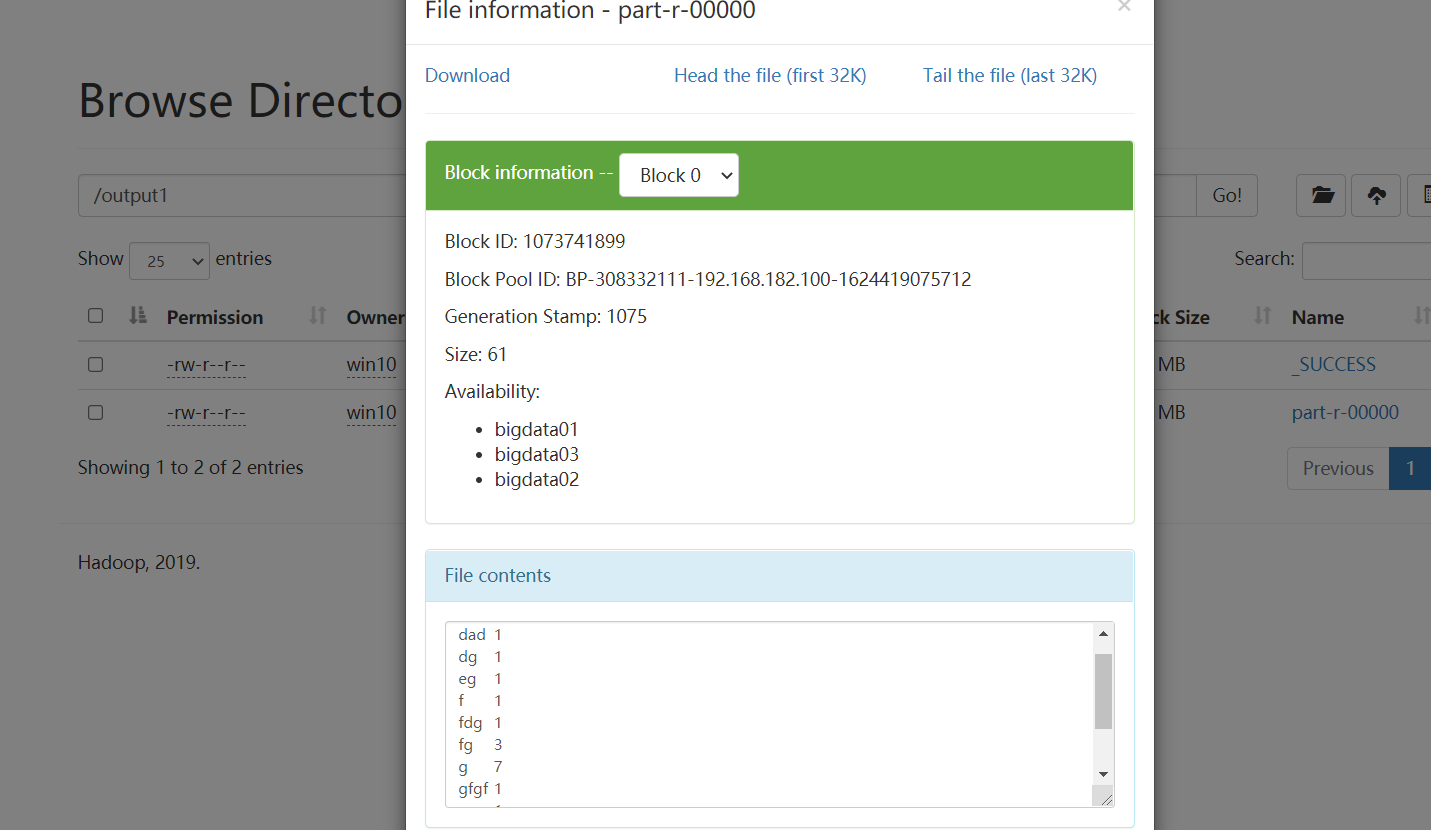The width and height of the screenshot is (1431, 830).
Task: Click the 'fg 3' line in file contents
Action: 480,745
